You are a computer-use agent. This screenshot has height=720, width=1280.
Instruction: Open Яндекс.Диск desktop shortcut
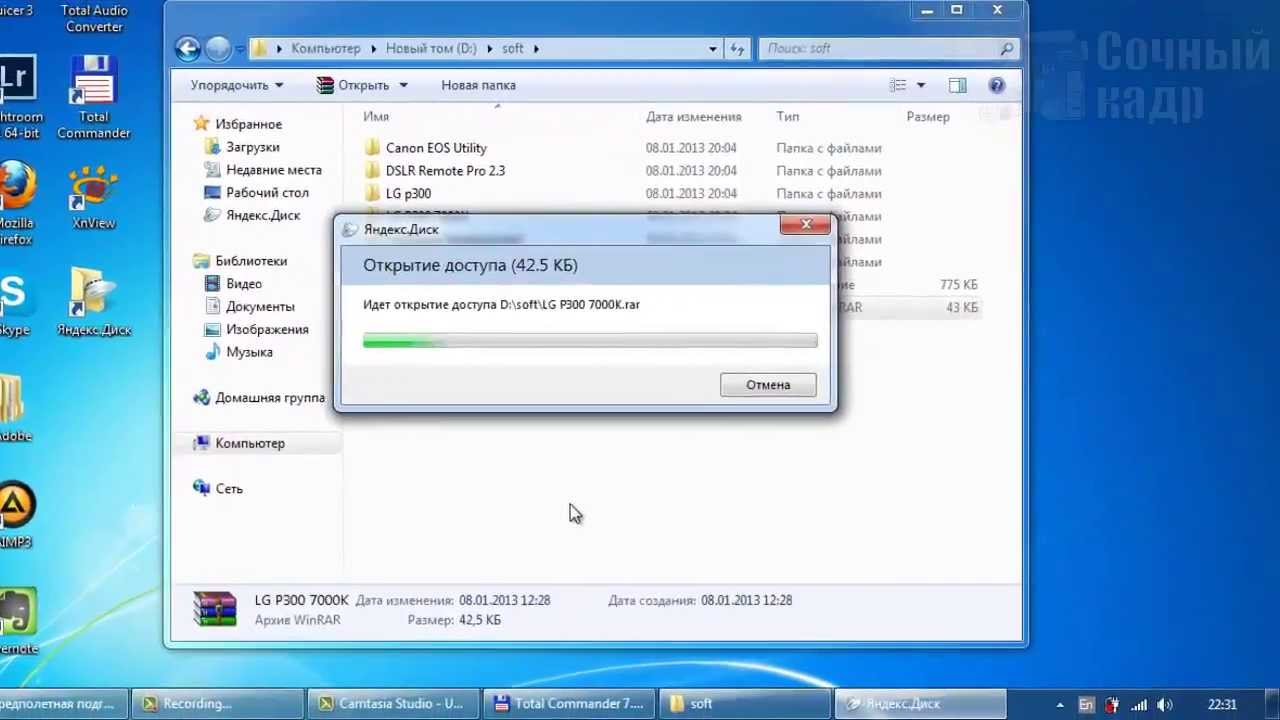point(94,302)
